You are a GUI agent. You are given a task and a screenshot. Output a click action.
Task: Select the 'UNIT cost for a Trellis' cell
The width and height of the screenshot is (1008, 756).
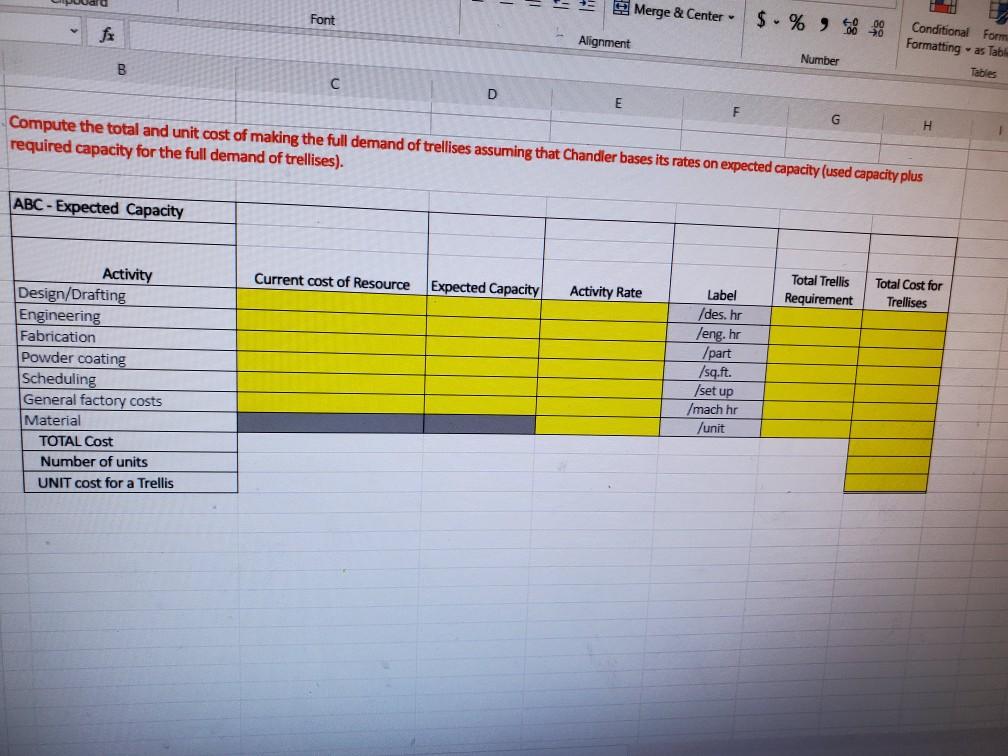click(130, 483)
